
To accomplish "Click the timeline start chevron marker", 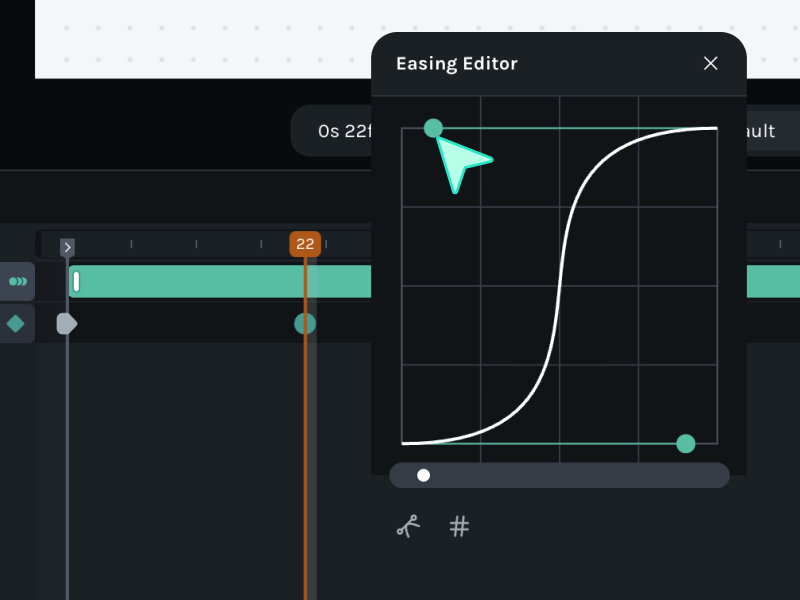I will 67,247.
